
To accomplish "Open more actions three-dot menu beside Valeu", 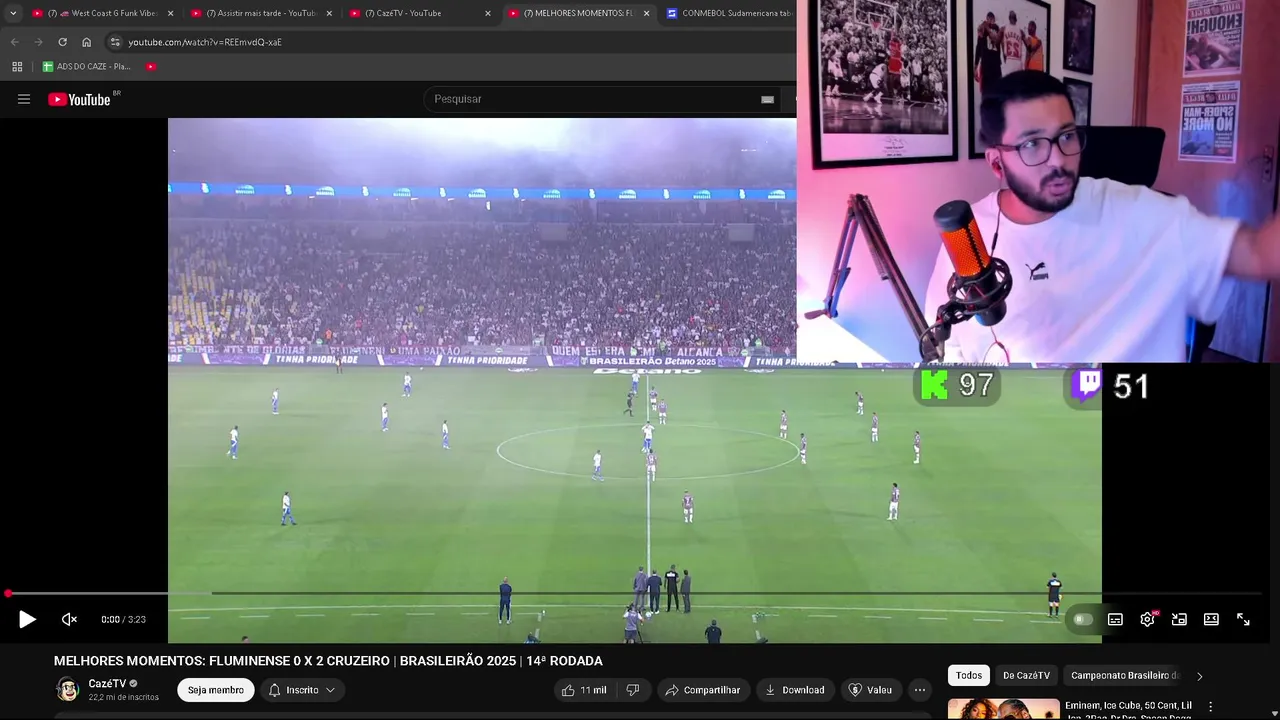I will pyautogui.click(x=920, y=690).
